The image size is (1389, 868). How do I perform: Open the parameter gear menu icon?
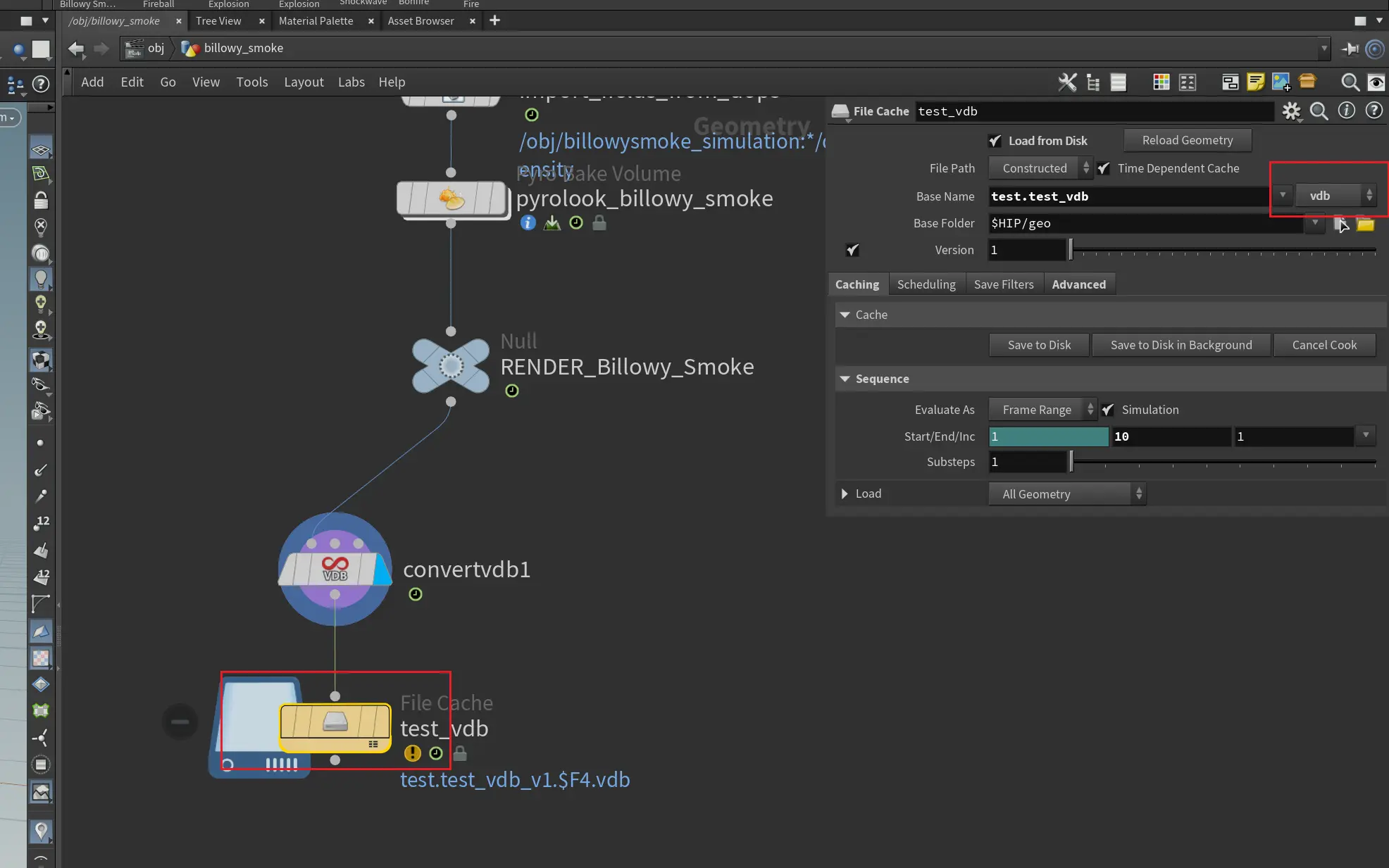[x=1291, y=111]
